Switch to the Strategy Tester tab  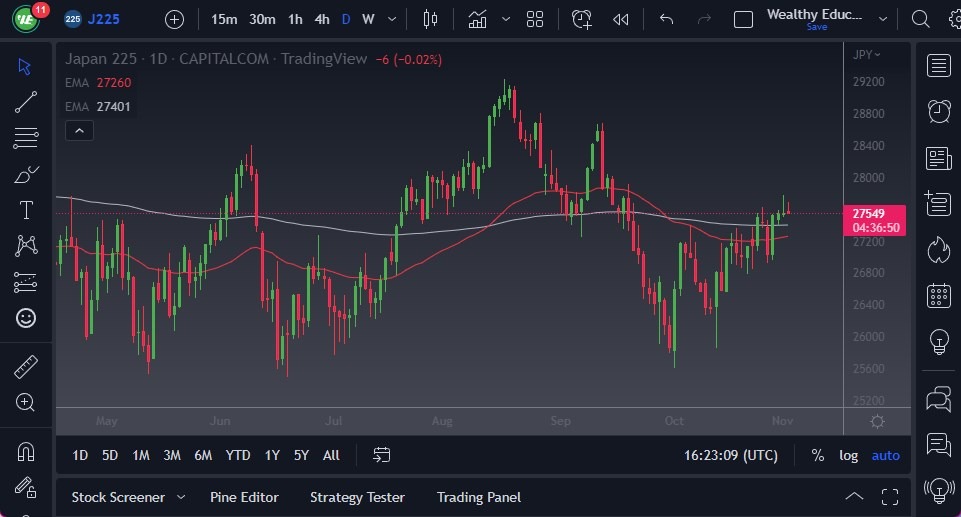click(357, 497)
